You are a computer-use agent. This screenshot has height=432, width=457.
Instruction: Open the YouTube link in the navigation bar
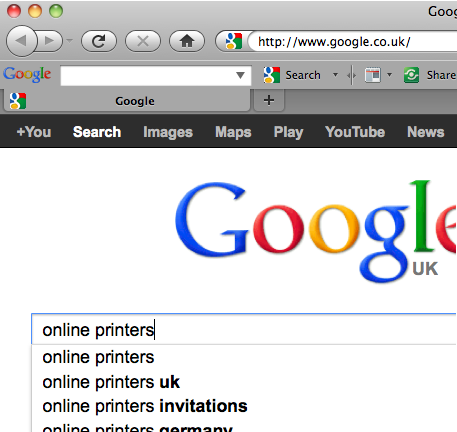(355, 132)
